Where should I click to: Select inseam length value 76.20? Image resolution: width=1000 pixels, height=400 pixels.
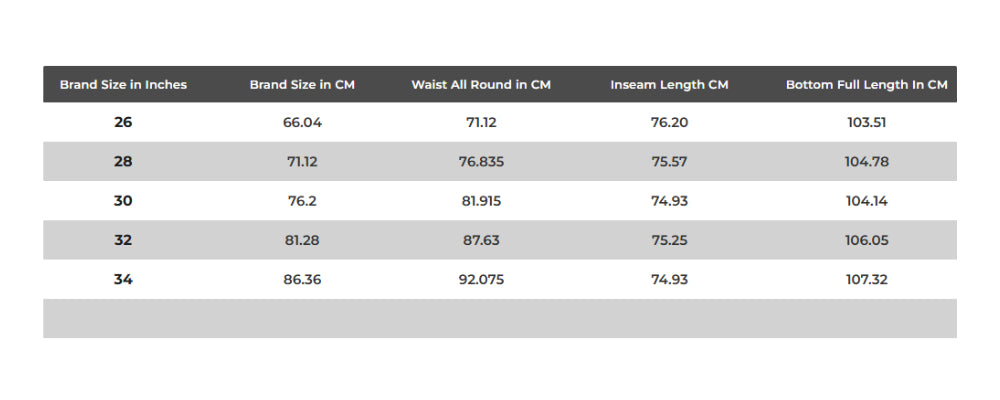click(x=669, y=122)
